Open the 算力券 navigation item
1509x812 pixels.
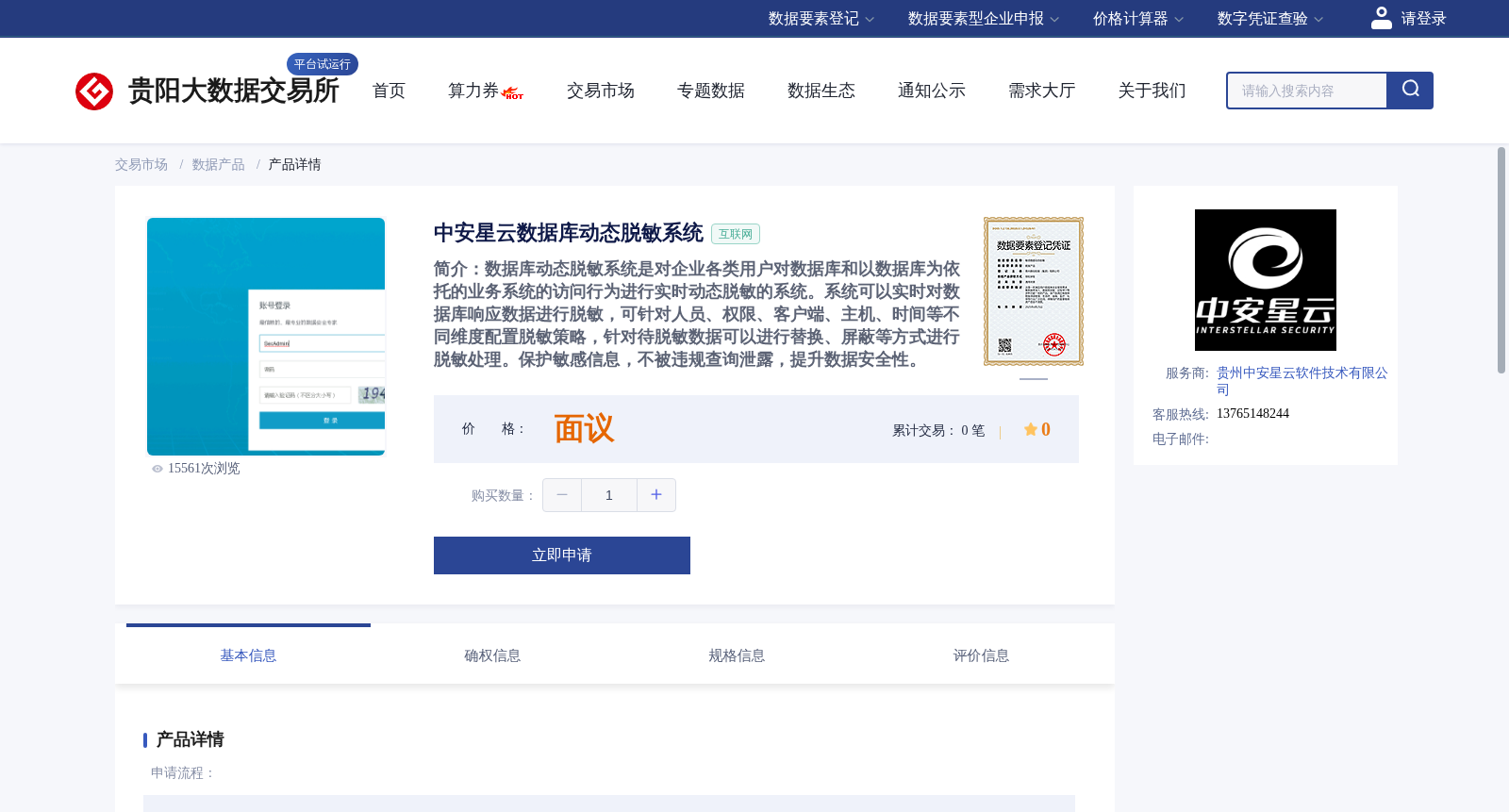point(473,91)
